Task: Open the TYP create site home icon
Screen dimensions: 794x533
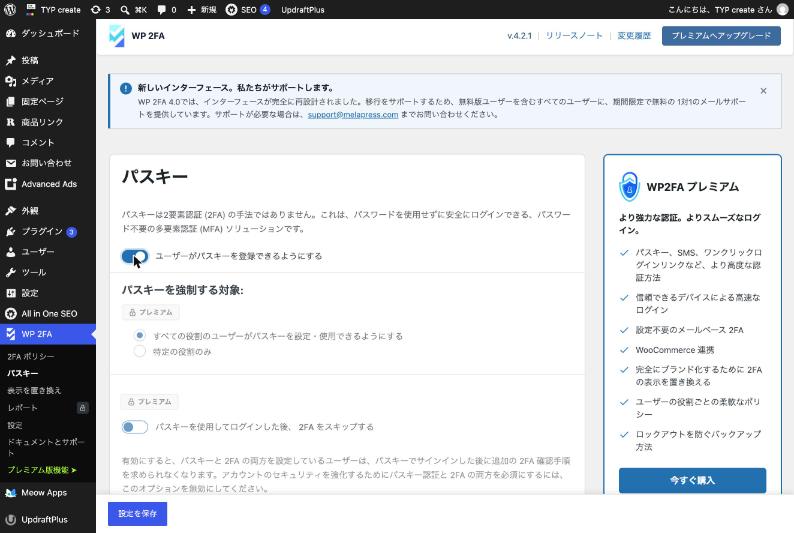Action: click(x=31, y=9)
